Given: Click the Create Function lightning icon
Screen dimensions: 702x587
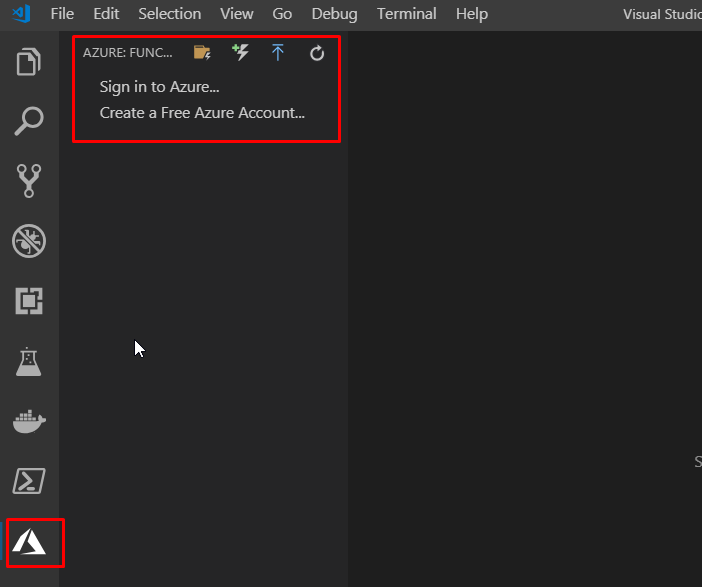Looking at the screenshot, I should 240,52.
